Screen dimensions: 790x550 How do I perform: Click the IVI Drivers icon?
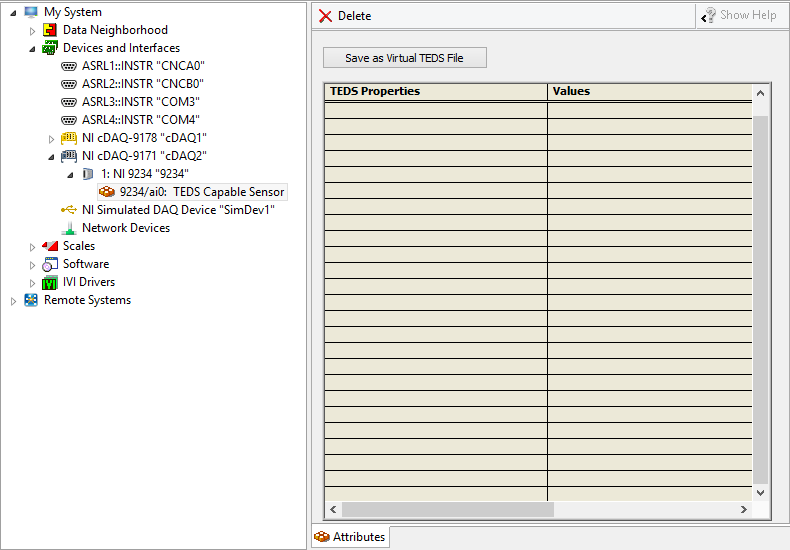point(49,283)
